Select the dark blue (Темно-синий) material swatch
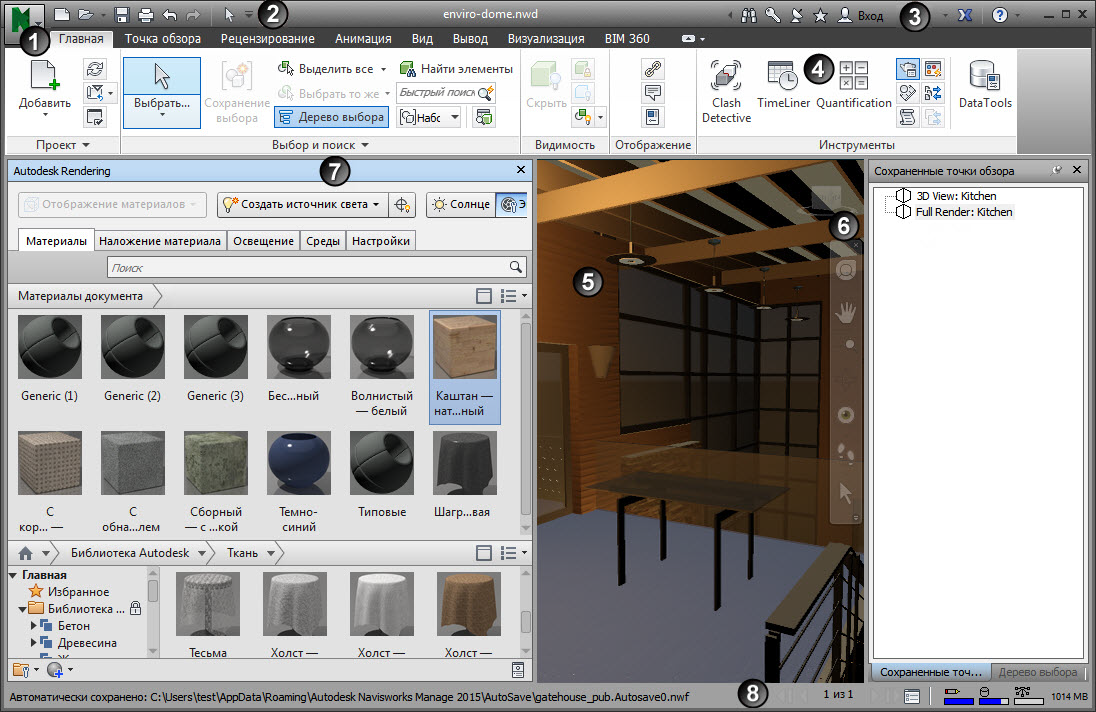1096x712 pixels. [300, 463]
